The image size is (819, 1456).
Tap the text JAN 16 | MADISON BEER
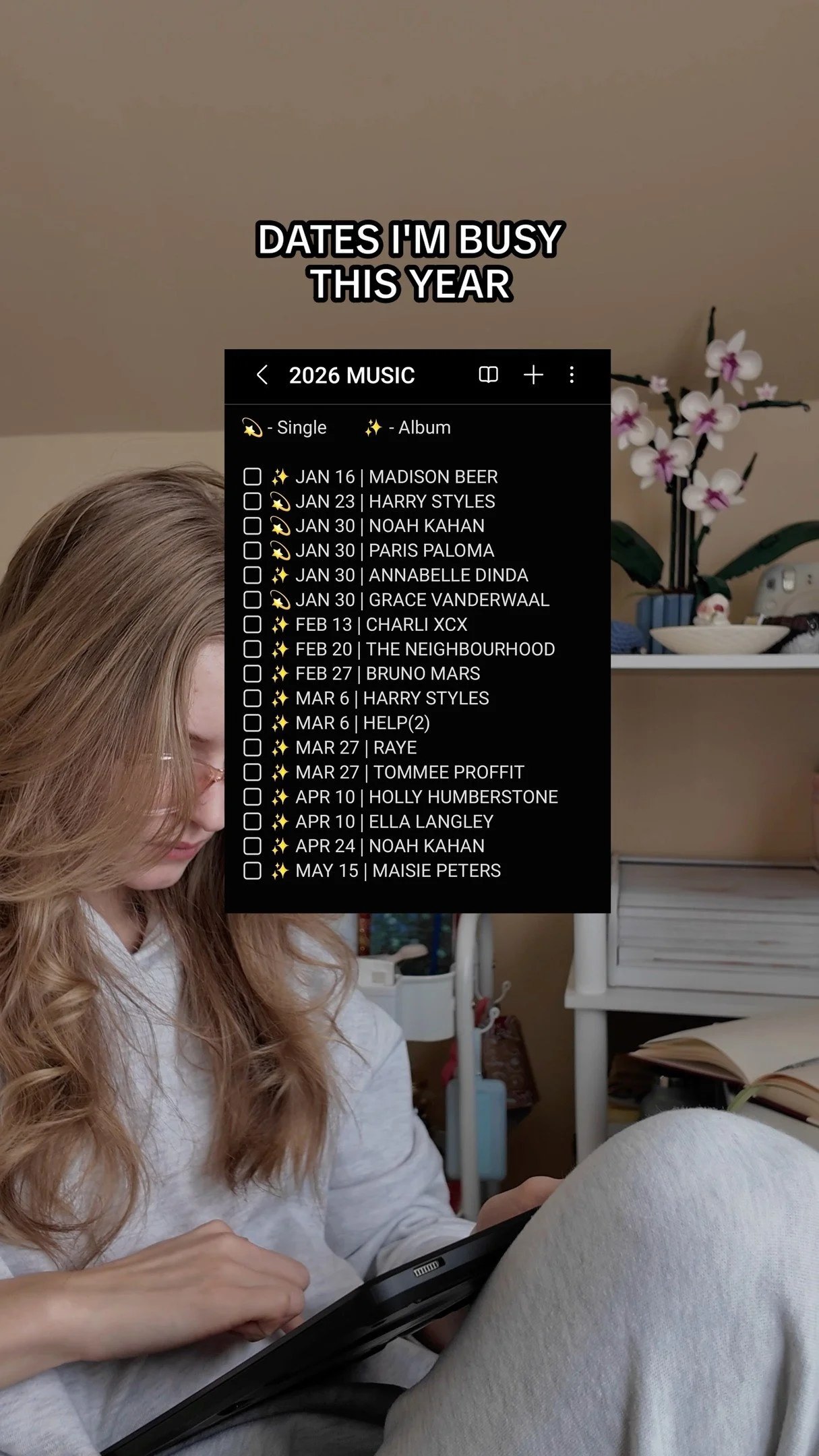point(396,477)
